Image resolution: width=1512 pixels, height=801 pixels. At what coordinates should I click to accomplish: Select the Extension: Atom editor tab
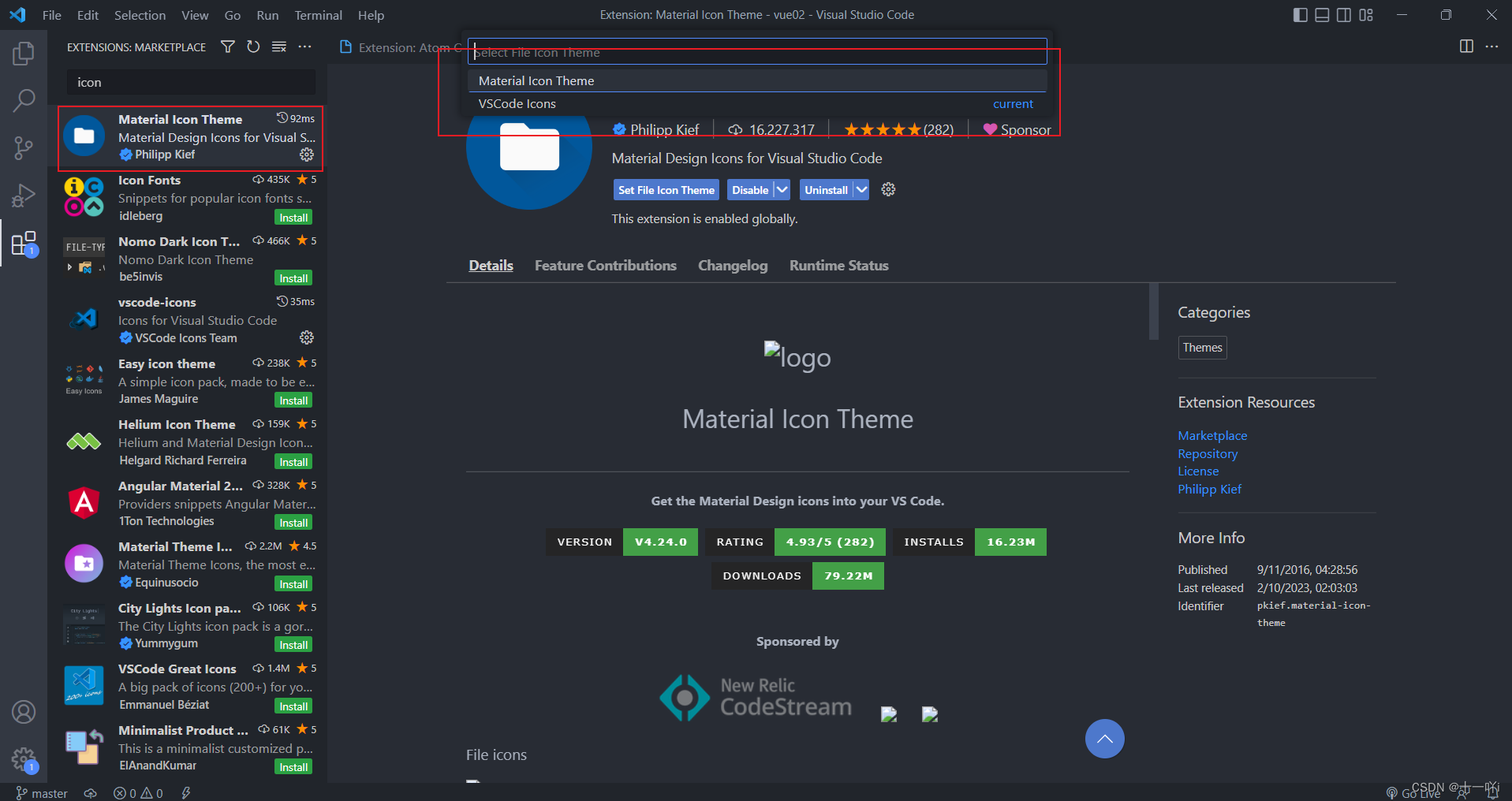(x=400, y=47)
